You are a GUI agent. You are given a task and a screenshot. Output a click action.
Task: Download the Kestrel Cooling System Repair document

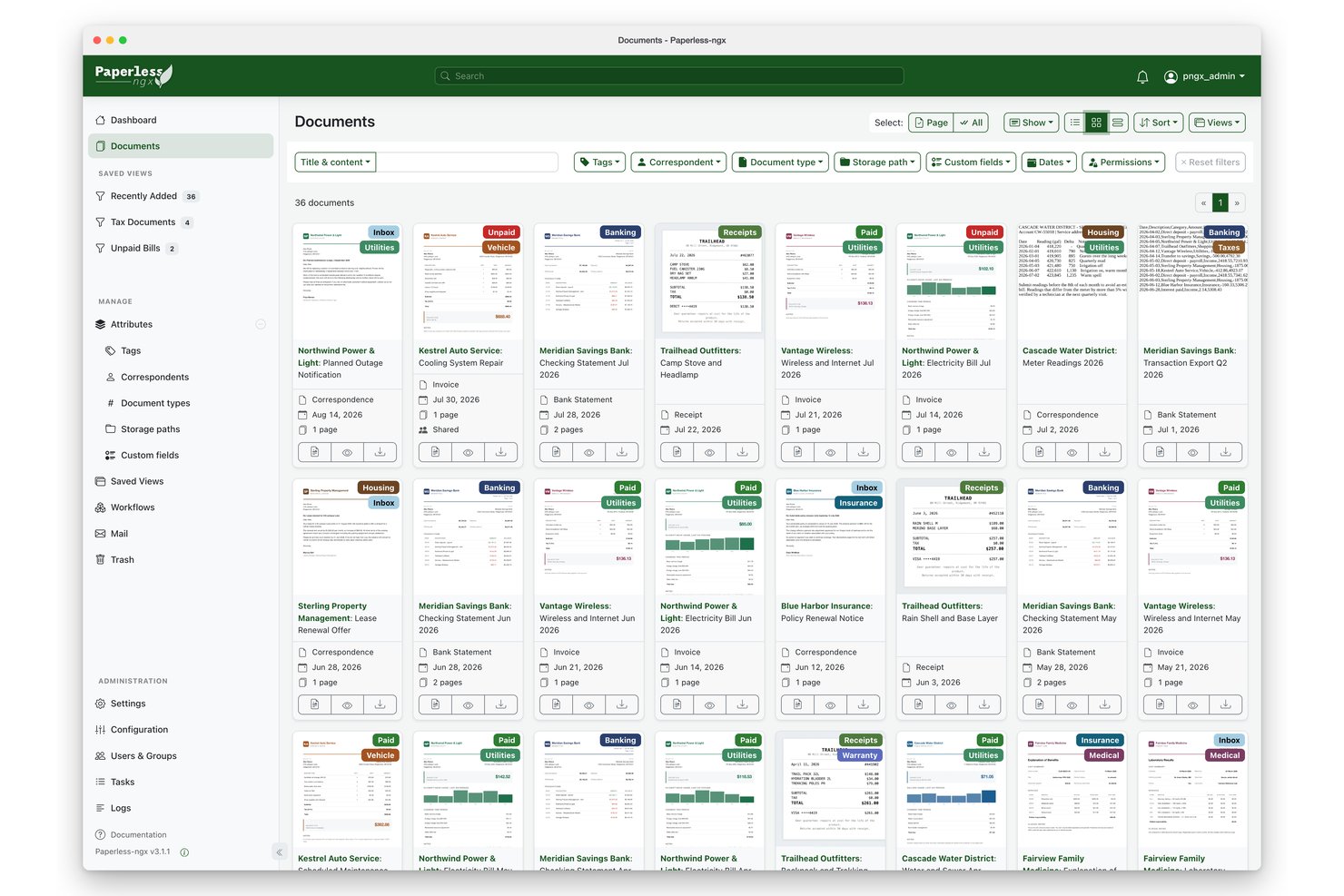coord(500,452)
